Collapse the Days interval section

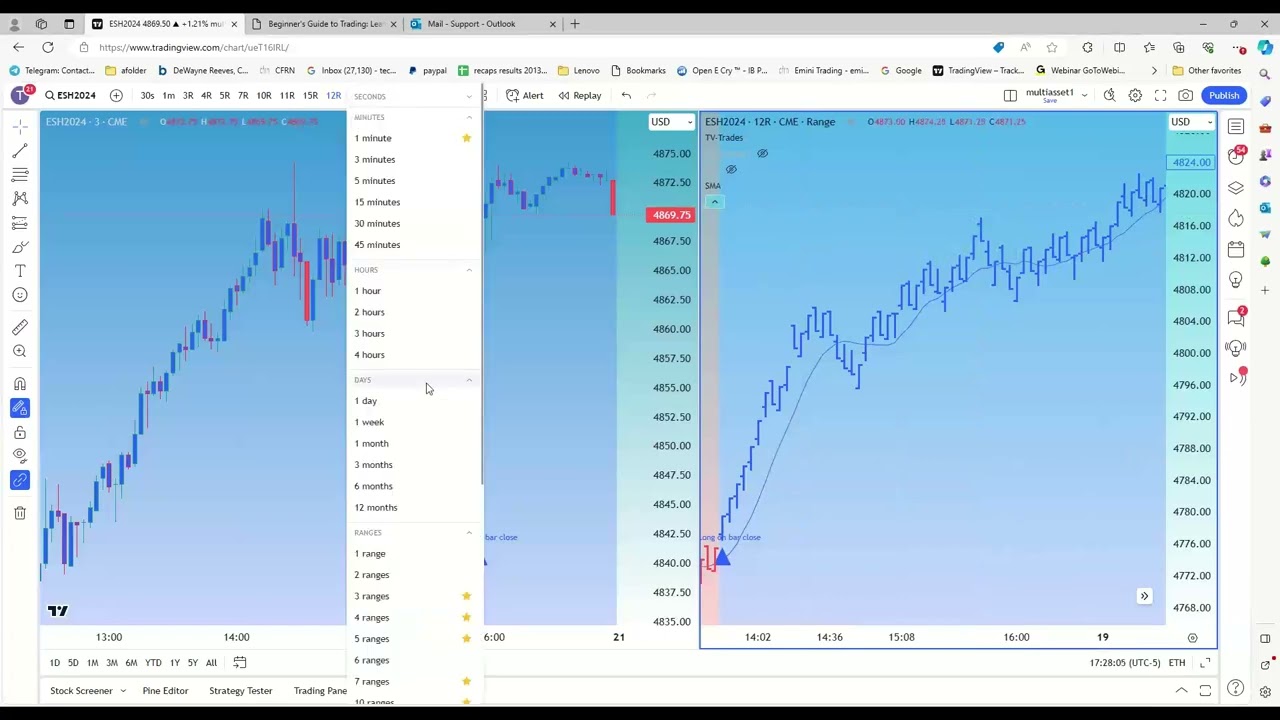pos(469,380)
